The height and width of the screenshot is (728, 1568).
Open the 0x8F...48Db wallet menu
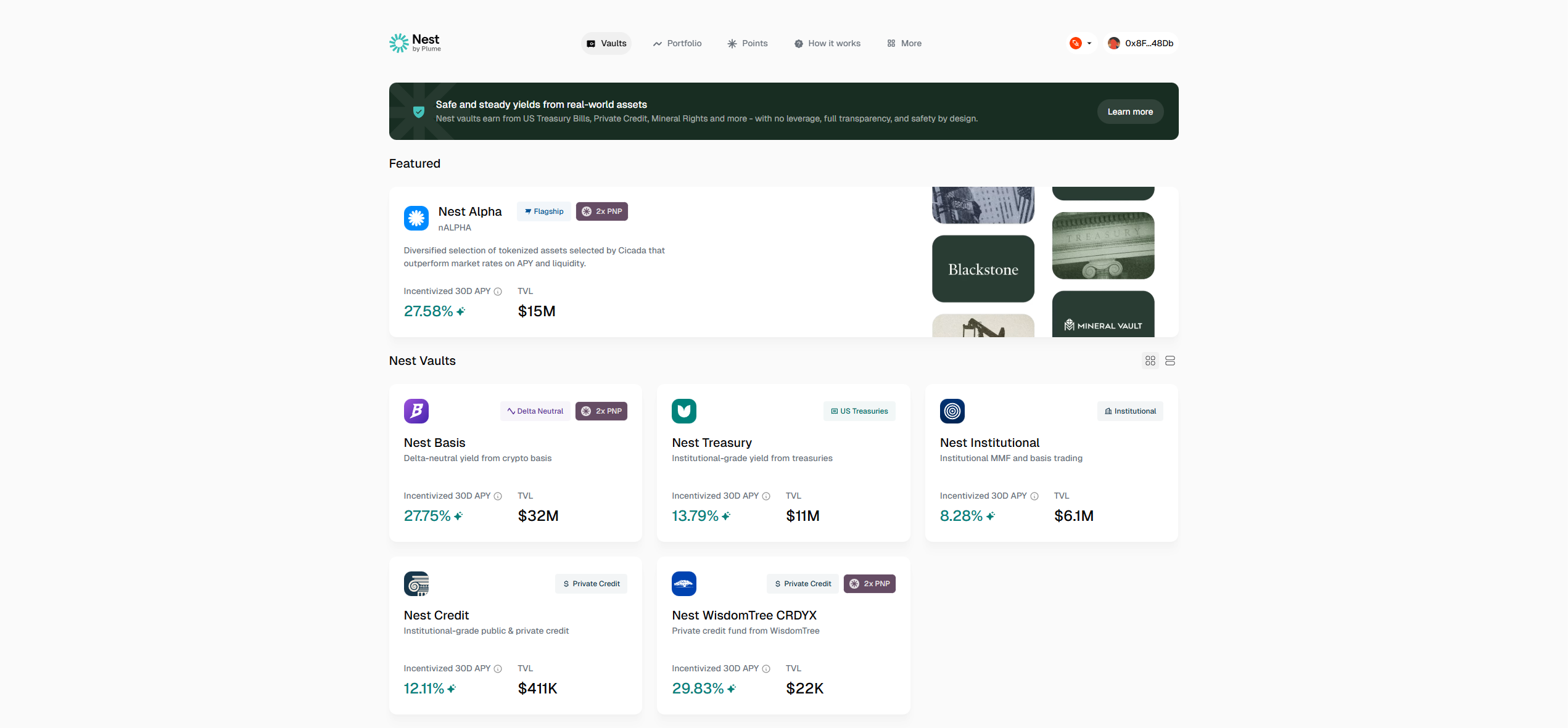(1141, 43)
